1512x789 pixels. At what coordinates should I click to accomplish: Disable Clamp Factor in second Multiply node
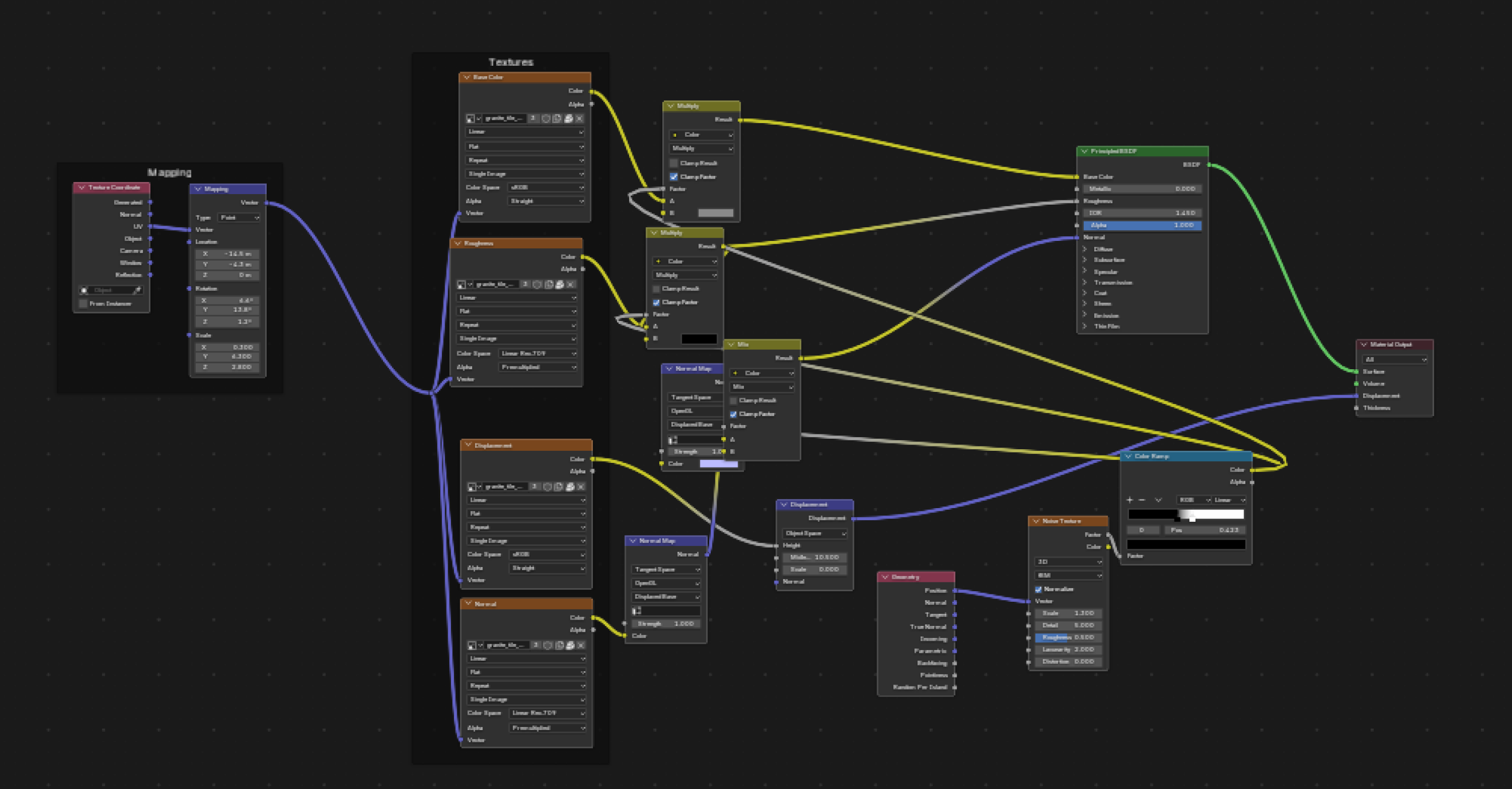click(656, 302)
